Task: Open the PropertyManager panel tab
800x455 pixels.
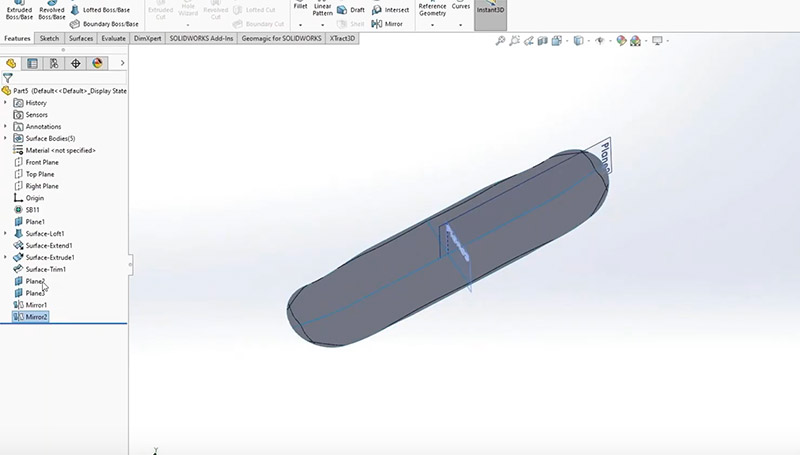Action: pos(33,63)
